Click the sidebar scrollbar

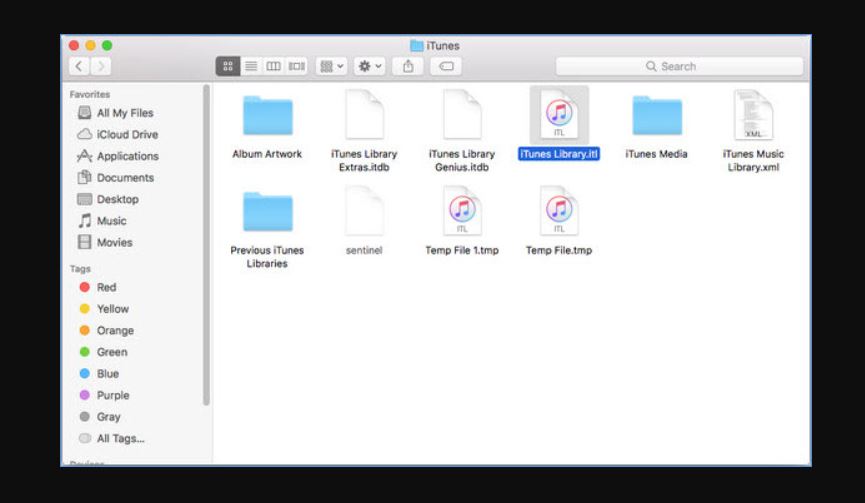pyautogui.click(x=206, y=245)
